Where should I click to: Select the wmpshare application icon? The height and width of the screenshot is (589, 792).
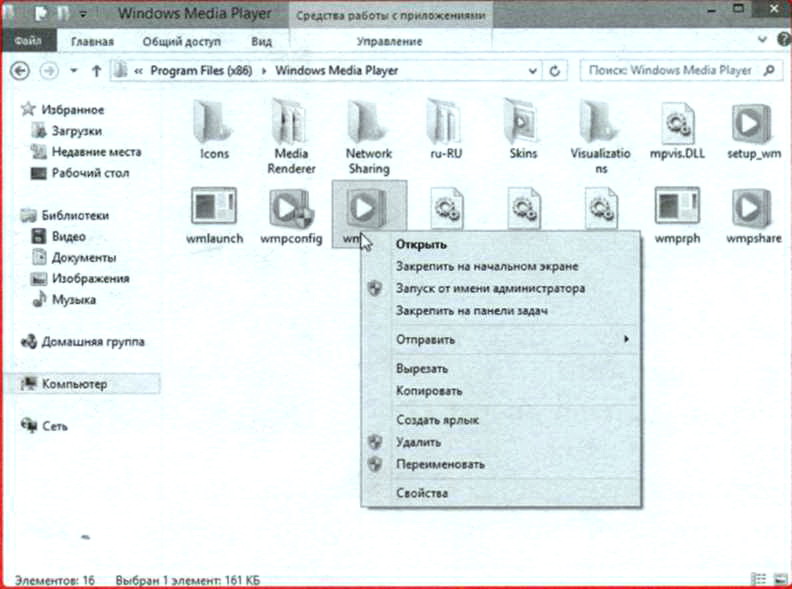point(751,209)
